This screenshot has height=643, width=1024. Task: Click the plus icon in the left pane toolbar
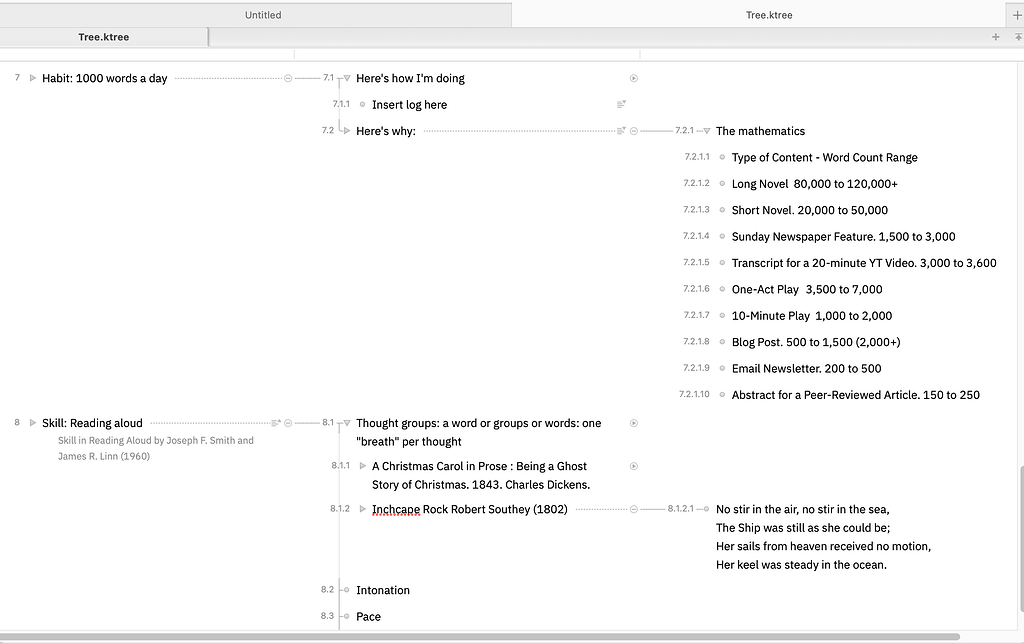(x=995, y=35)
